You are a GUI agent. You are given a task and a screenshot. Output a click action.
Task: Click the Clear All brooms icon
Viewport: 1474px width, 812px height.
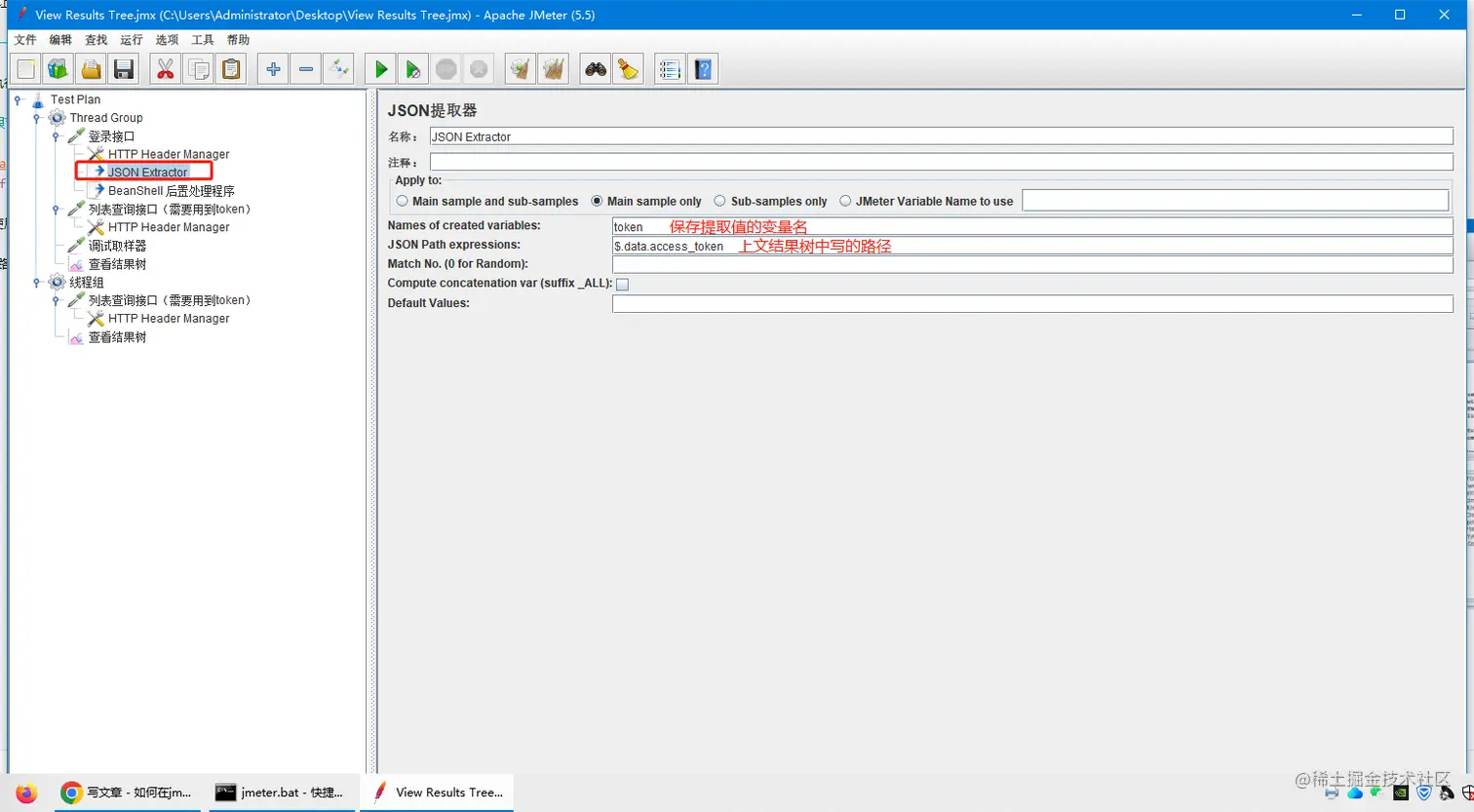point(554,69)
